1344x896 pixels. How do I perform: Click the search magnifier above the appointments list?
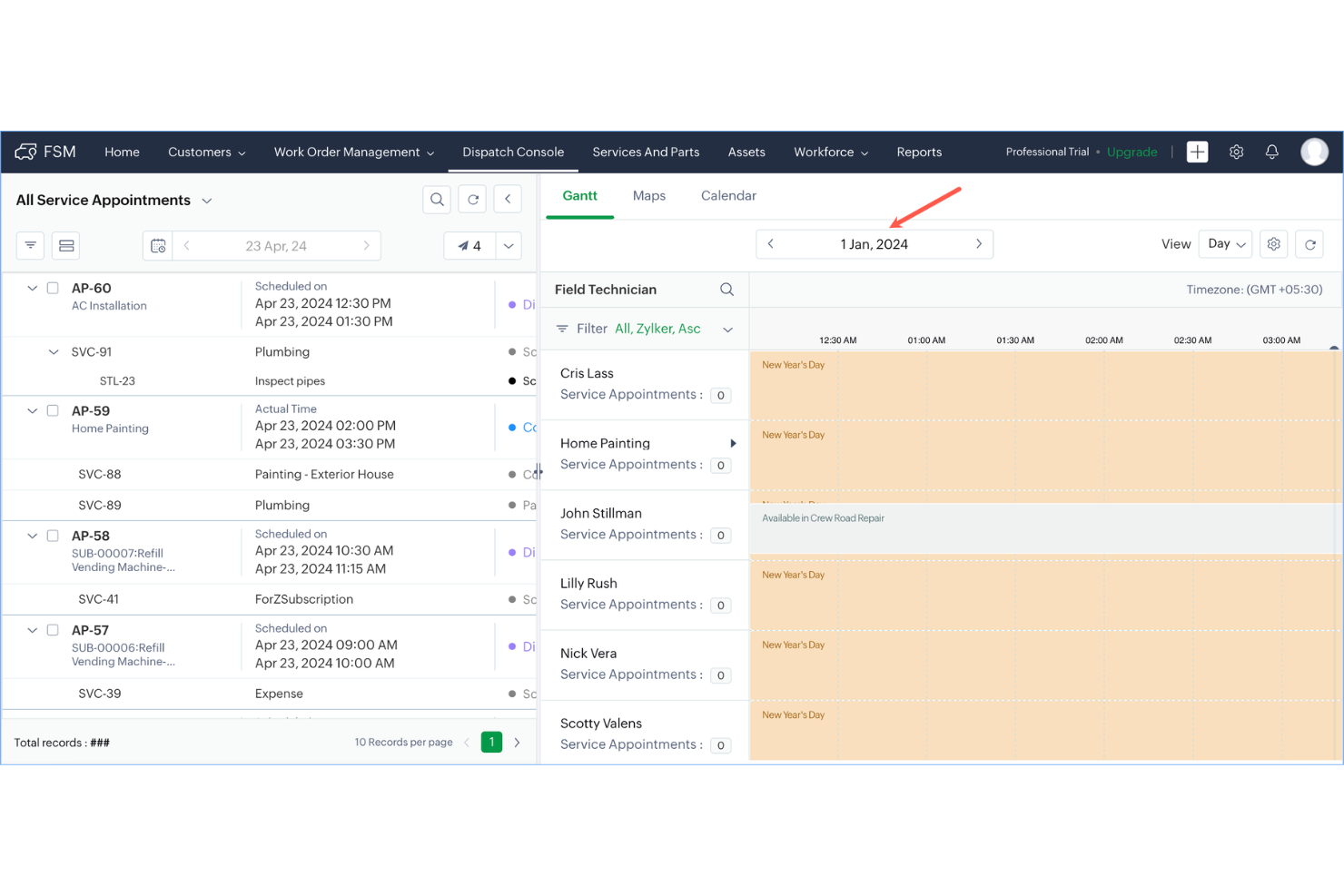[x=437, y=199]
